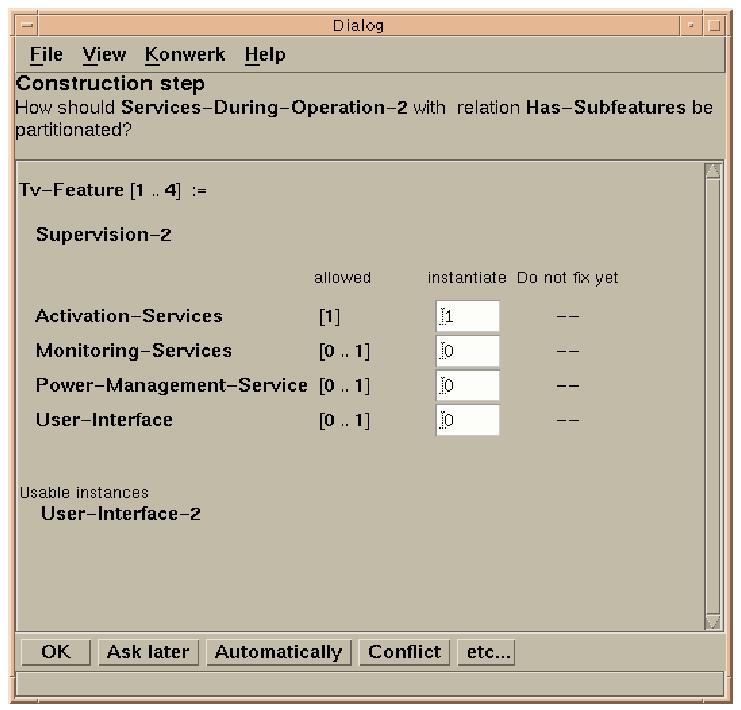Click the allowed column header

343,277
